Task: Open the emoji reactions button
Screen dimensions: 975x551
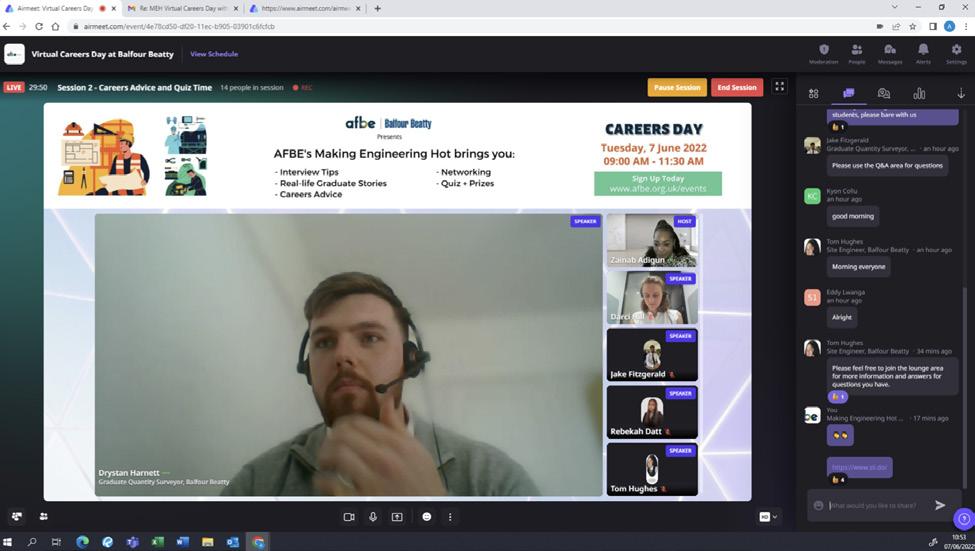Action: [427, 517]
